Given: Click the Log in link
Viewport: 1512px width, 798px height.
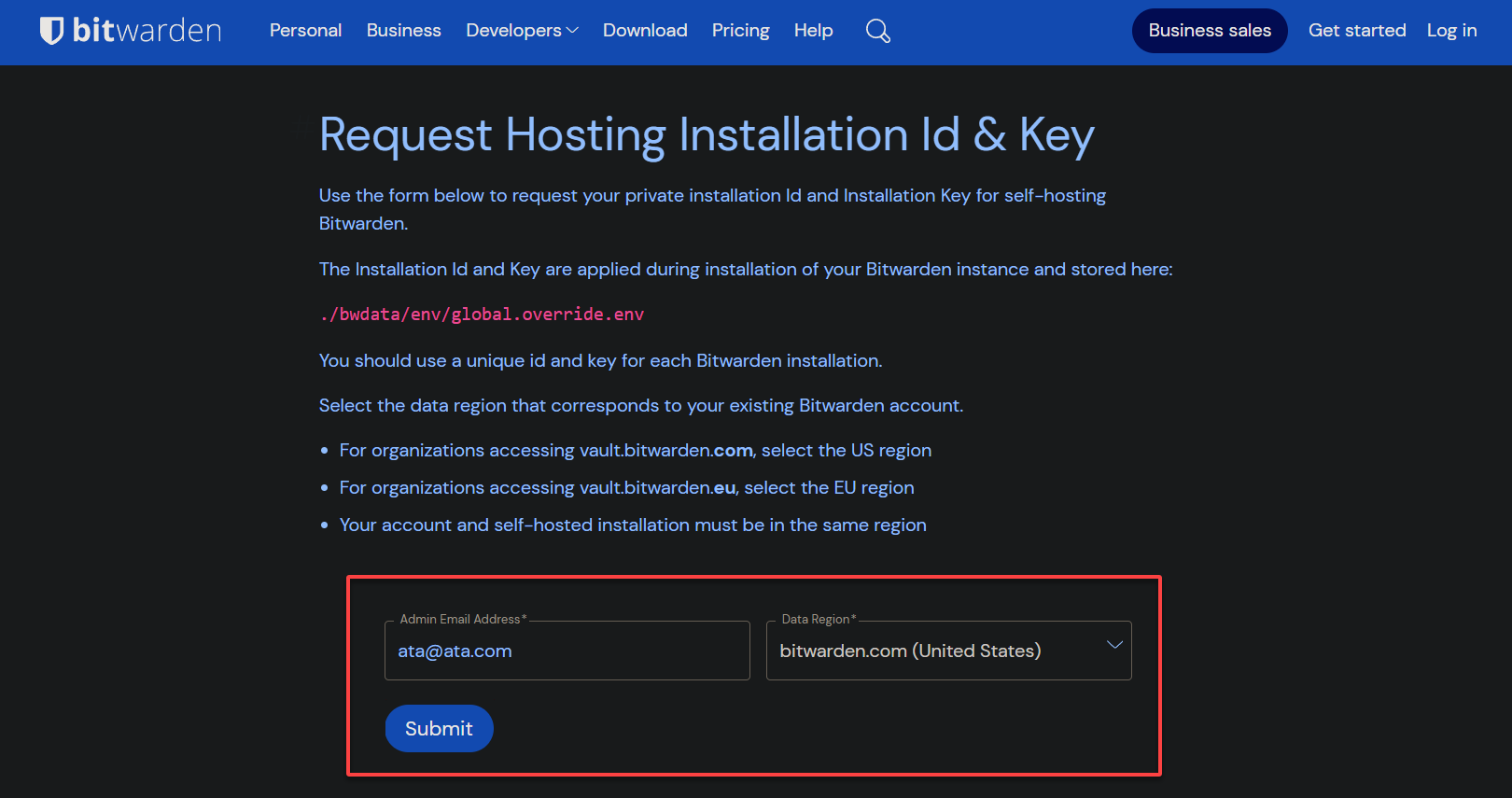Looking at the screenshot, I should [1451, 31].
